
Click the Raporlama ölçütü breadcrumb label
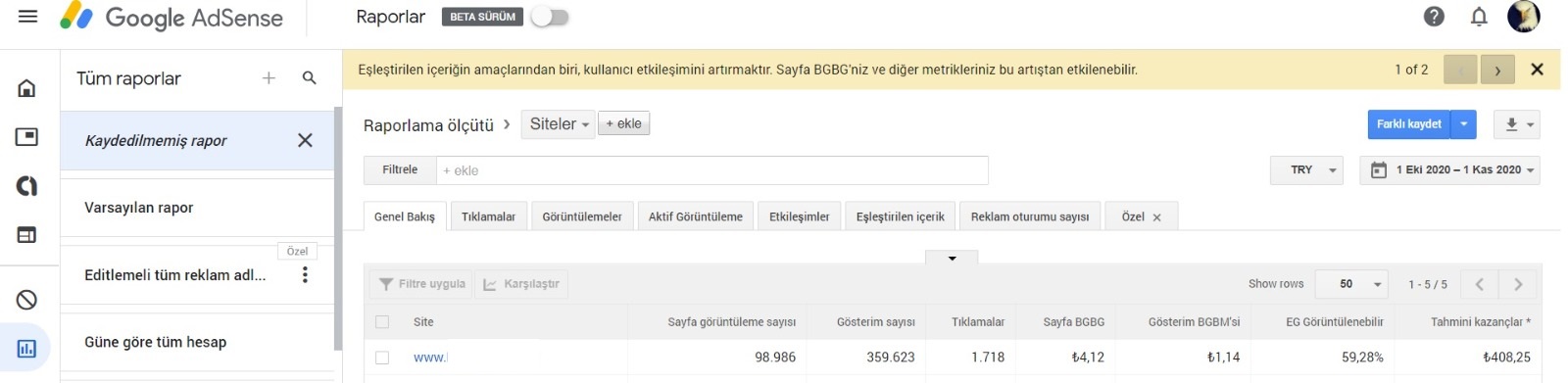pos(428,125)
